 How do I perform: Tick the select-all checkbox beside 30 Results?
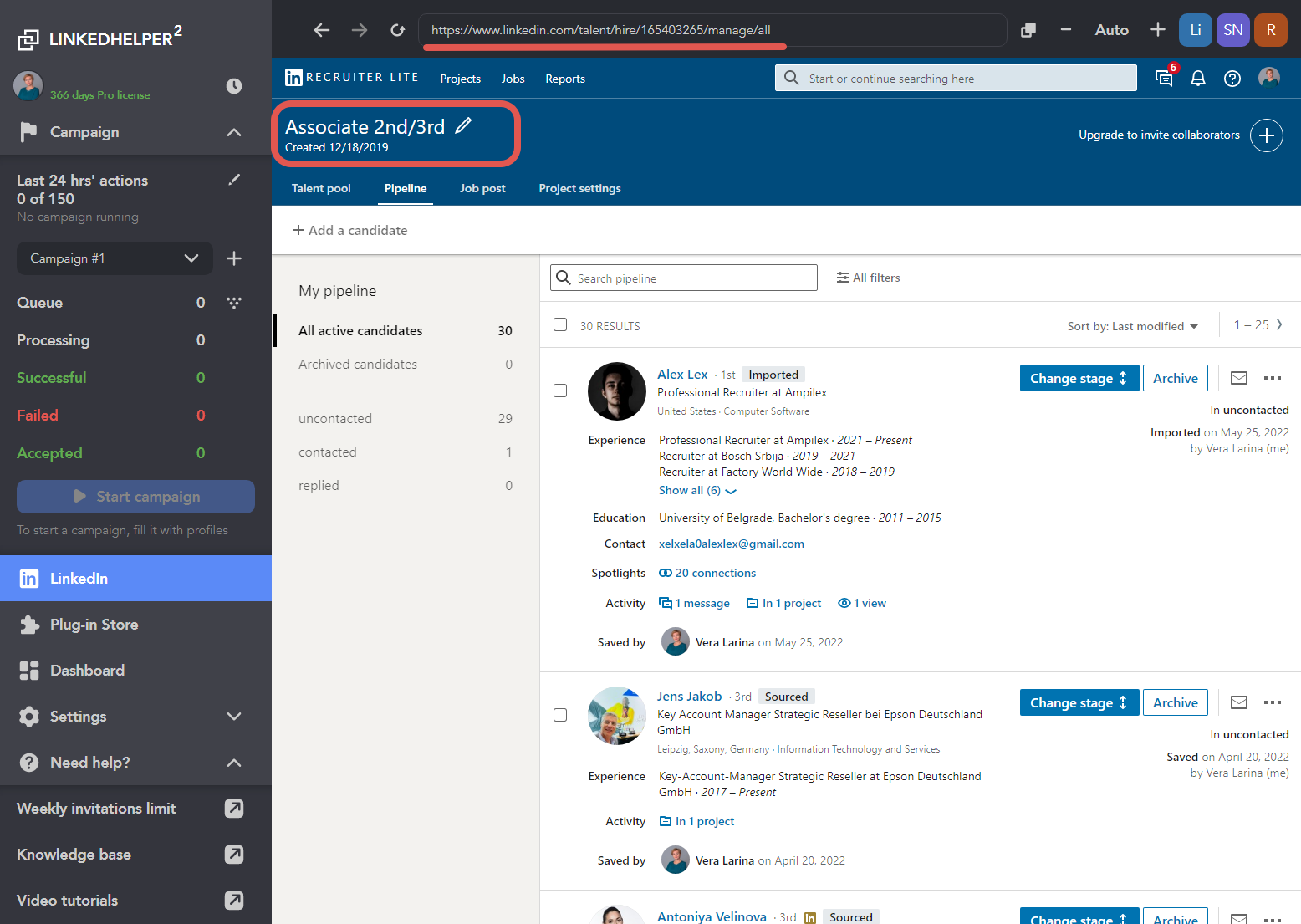560,324
